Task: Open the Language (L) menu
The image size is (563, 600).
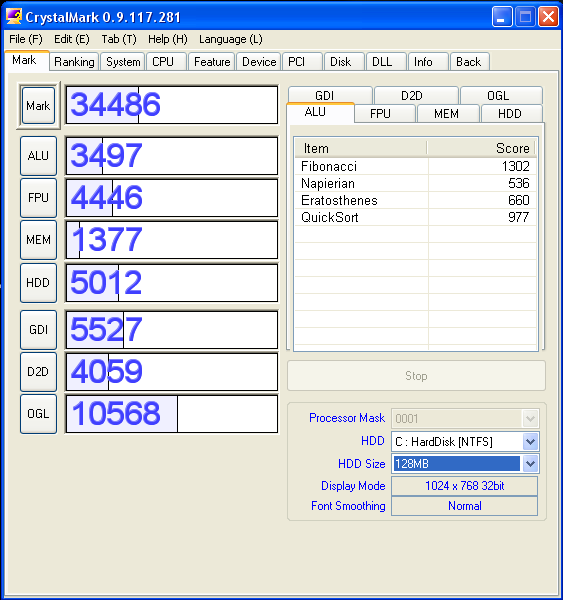Action: (231, 39)
